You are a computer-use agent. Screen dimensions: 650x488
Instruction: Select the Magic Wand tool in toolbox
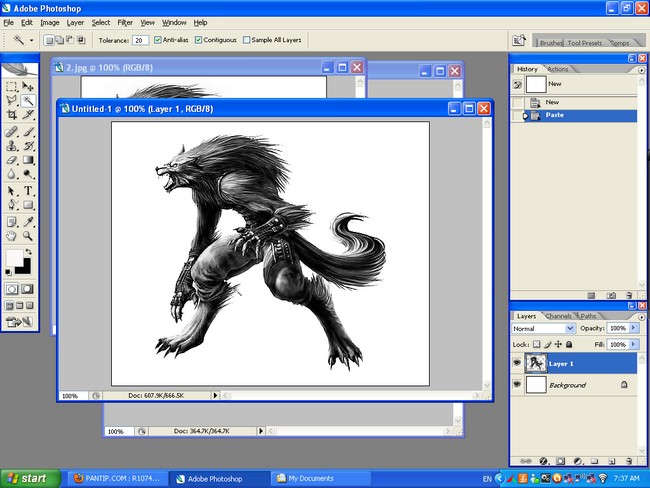point(28,100)
